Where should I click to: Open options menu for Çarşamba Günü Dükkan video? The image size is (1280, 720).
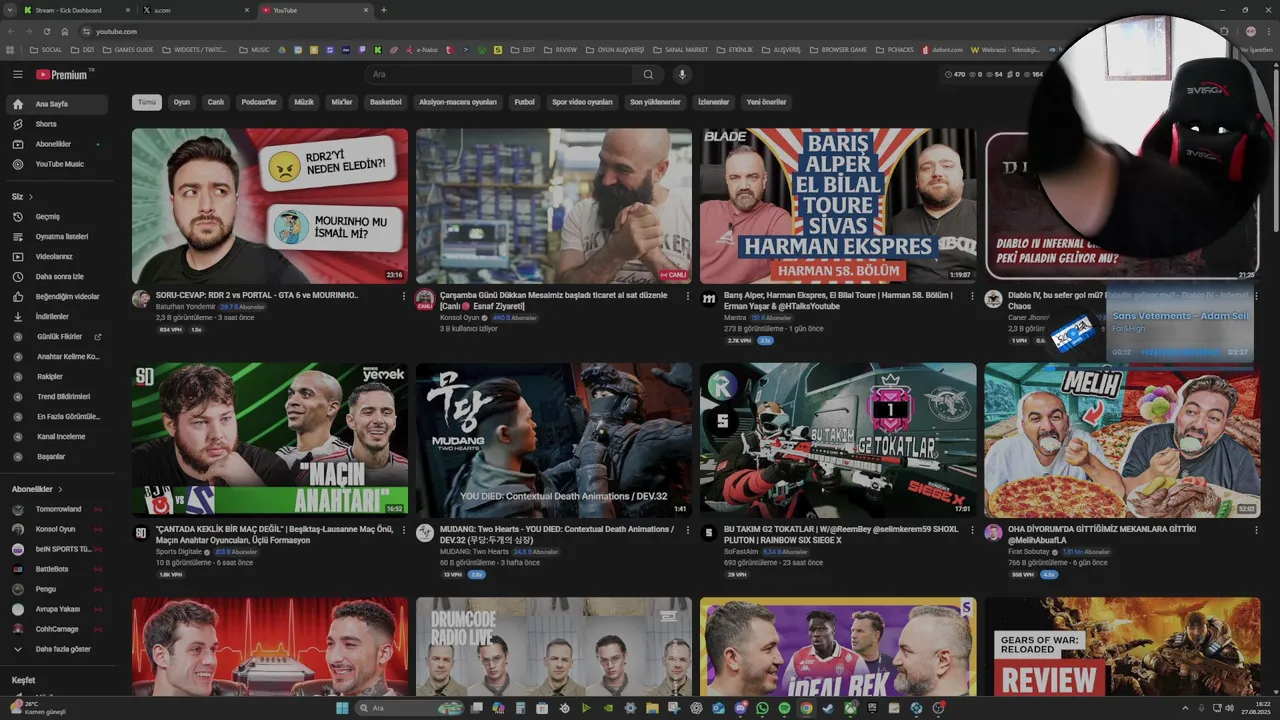[x=687, y=296]
